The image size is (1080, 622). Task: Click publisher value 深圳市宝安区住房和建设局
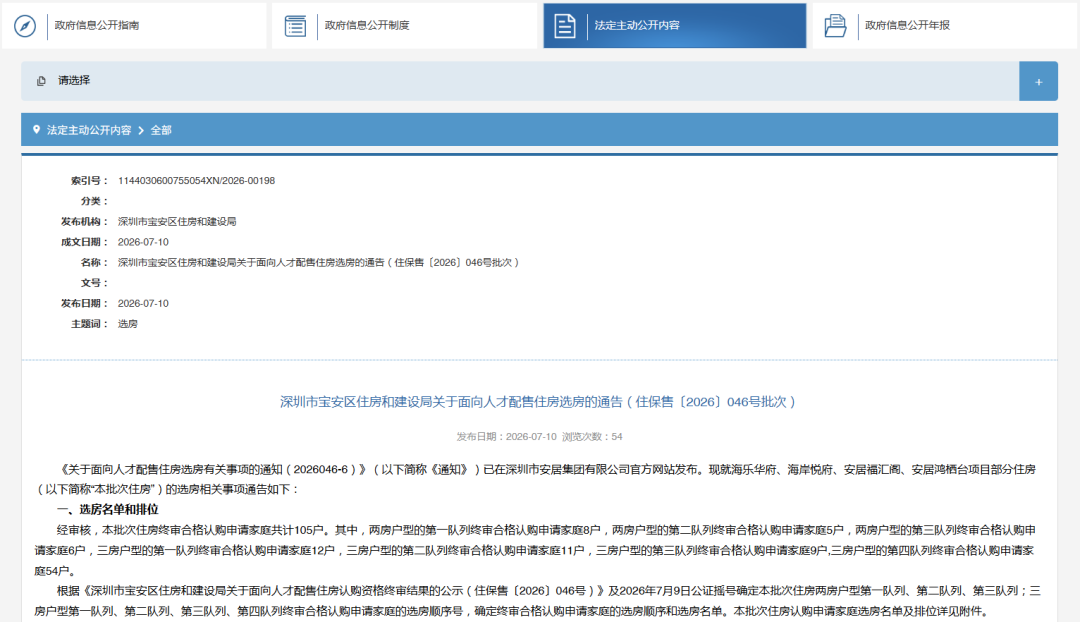177,221
